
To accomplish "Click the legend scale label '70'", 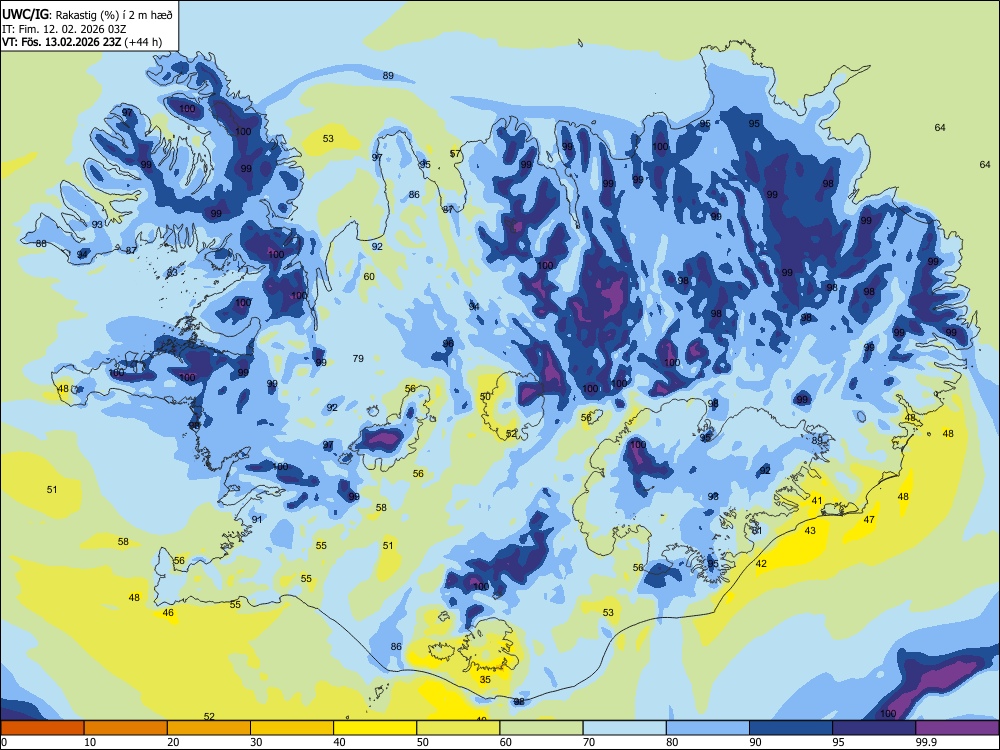I will [x=589, y=742].
